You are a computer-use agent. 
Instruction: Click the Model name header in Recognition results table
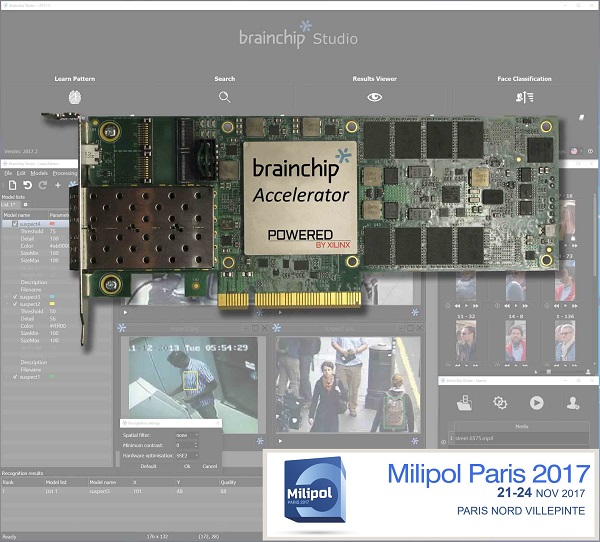(103, 482)
